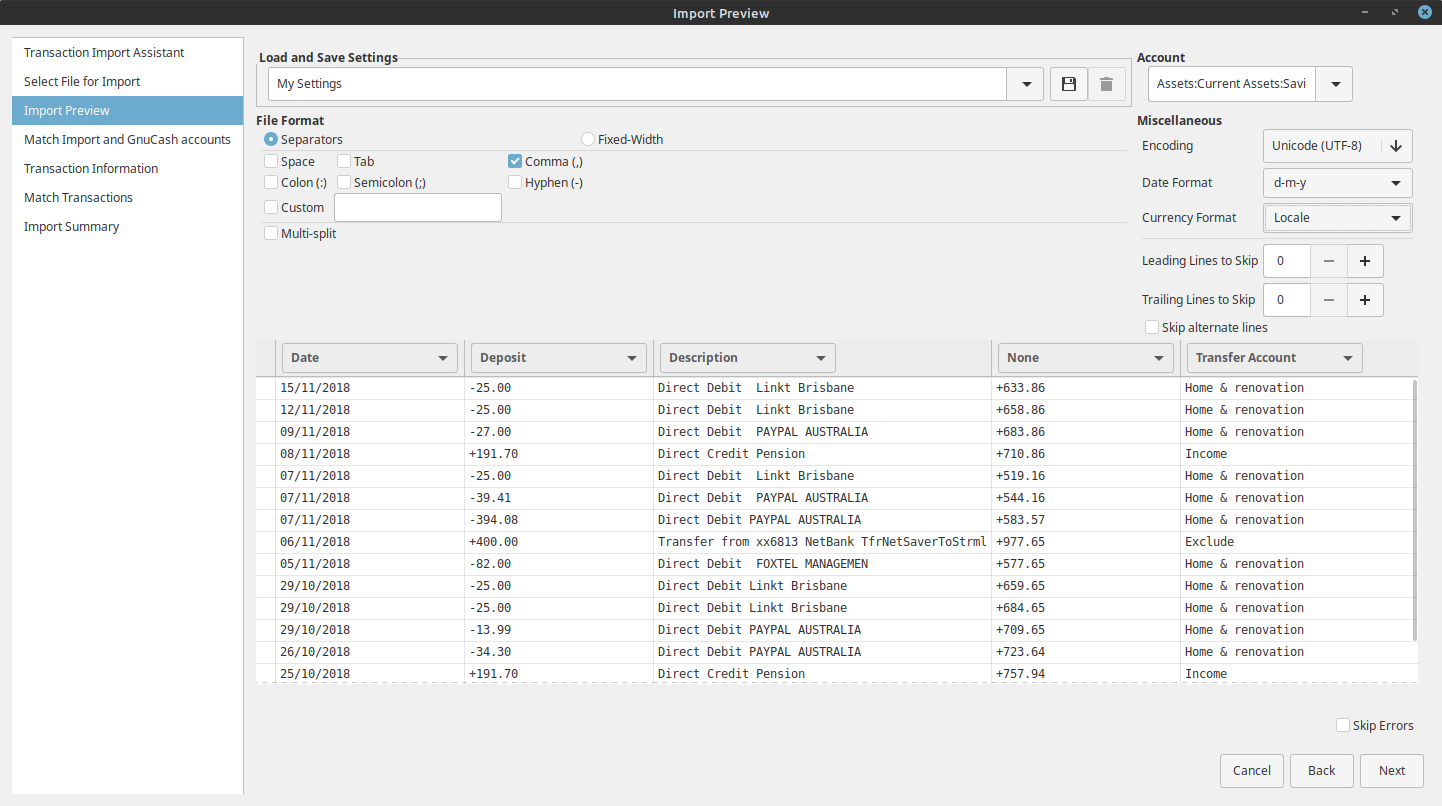Click the Cancel button
Image resolution: width=1442 pixels, height=806 pixels.
coord(1251,770)
